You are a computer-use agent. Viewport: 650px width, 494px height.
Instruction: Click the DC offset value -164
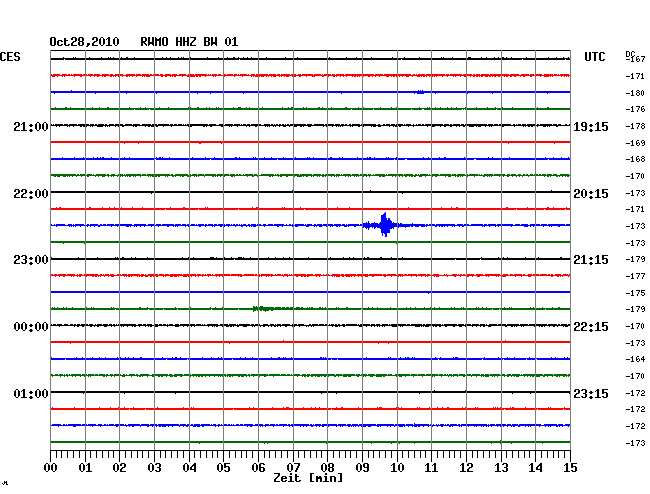click(x=635, y=359)
